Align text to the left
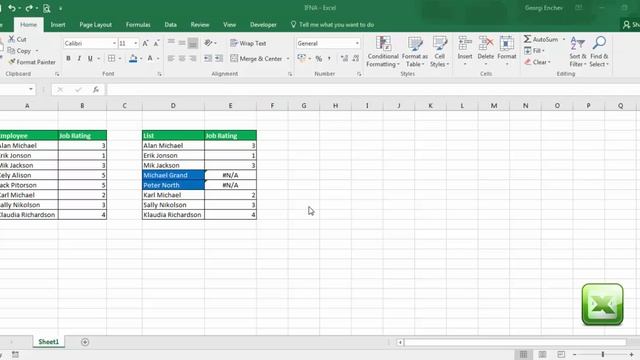640x360 pixels. coord(171,58)
